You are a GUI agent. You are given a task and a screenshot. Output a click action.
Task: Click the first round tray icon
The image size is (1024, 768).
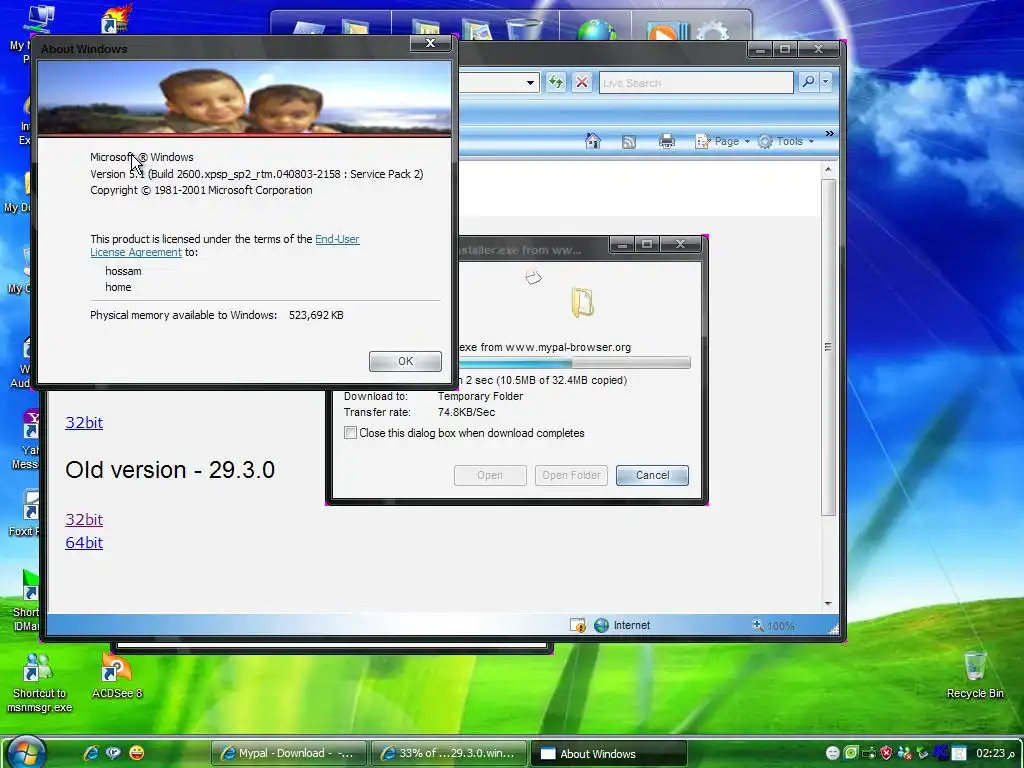click(833, 753)
